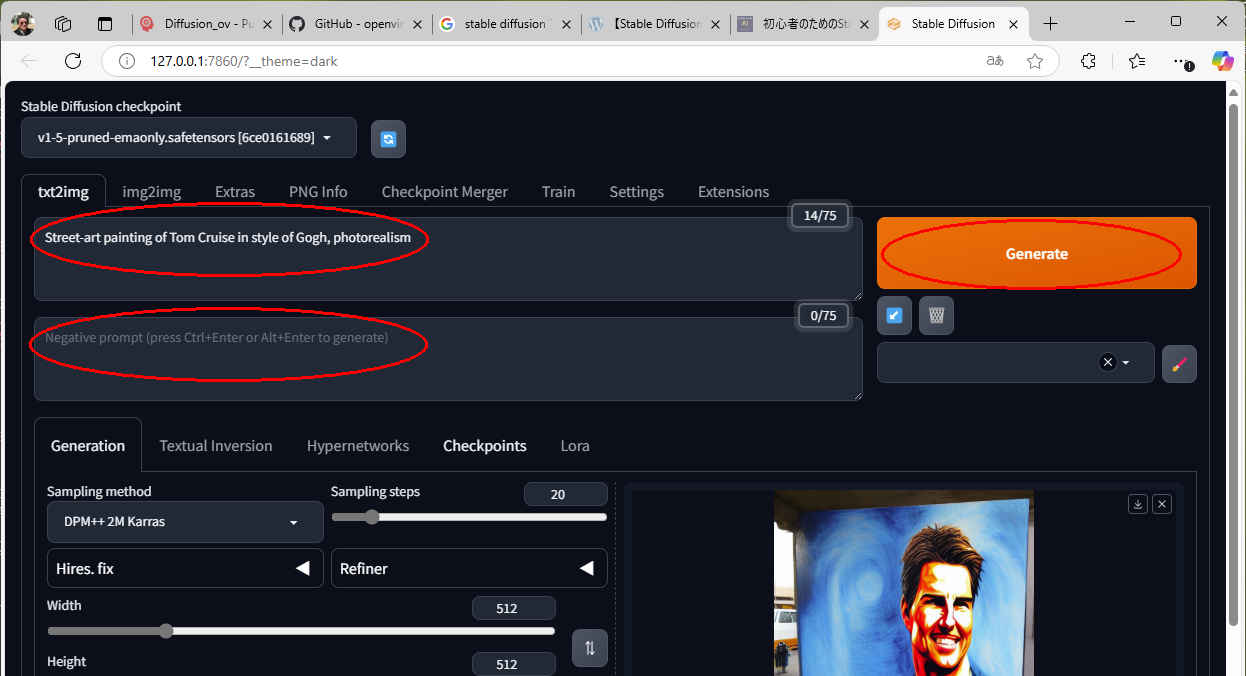Download the generated image via download icon
Viewport: 1246px width, 676px height.
[1137, 504]
